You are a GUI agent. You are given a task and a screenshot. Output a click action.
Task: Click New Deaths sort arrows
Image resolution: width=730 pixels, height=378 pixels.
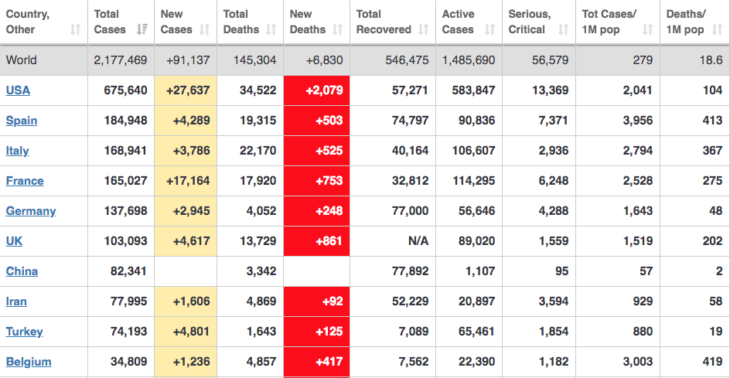coord(338,30)
